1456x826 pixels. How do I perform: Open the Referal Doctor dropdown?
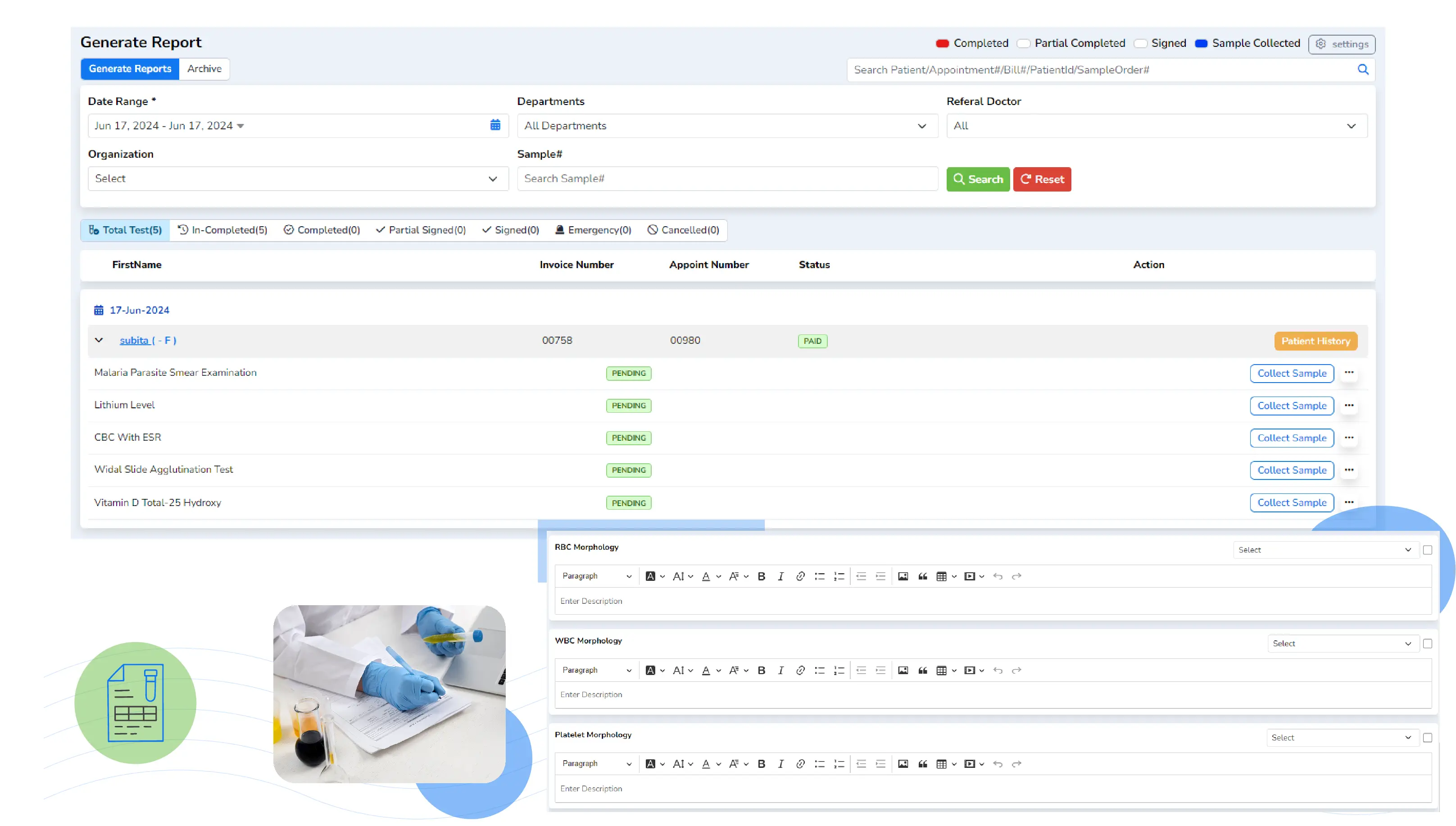click(1157, 125)
